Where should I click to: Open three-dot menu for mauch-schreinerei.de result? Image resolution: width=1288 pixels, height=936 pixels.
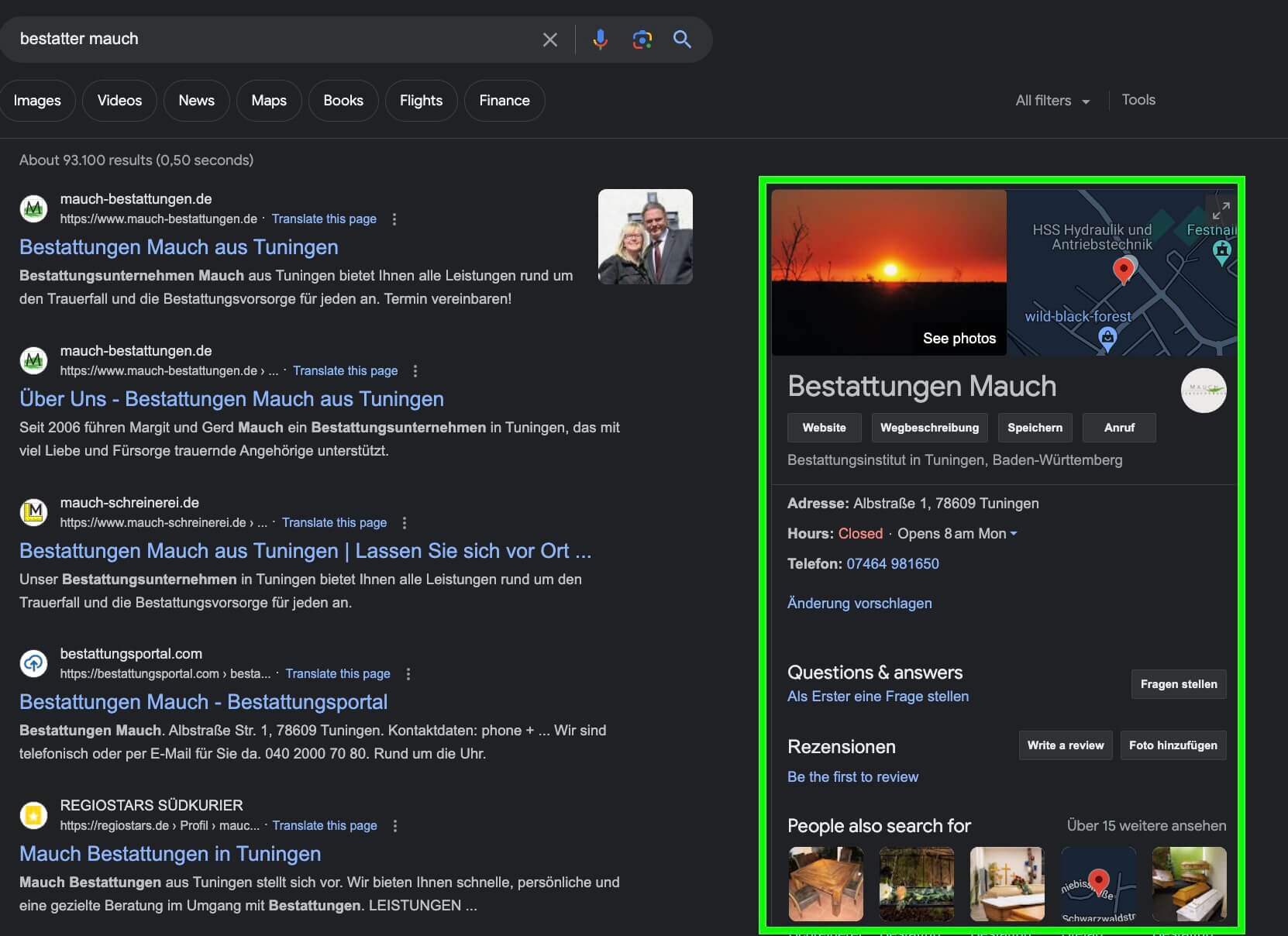point(405,523)
